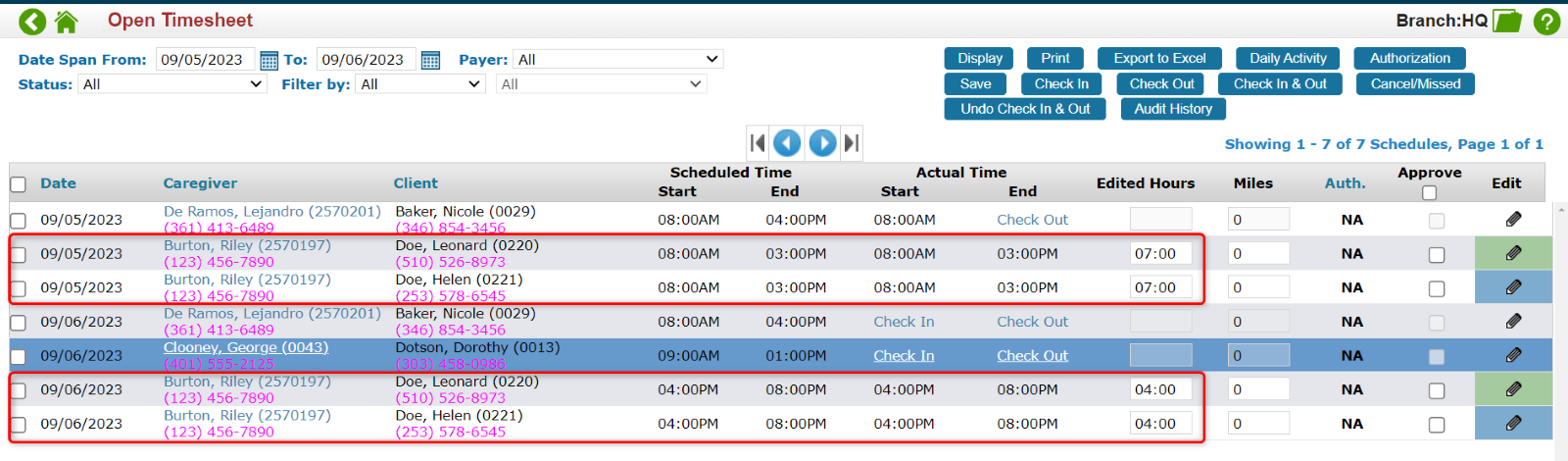Sort the table by Caregiver column header
Image resolution: width=1568 pixels, height=461 pixels.
pyautogui.click(x=200, y=183)
